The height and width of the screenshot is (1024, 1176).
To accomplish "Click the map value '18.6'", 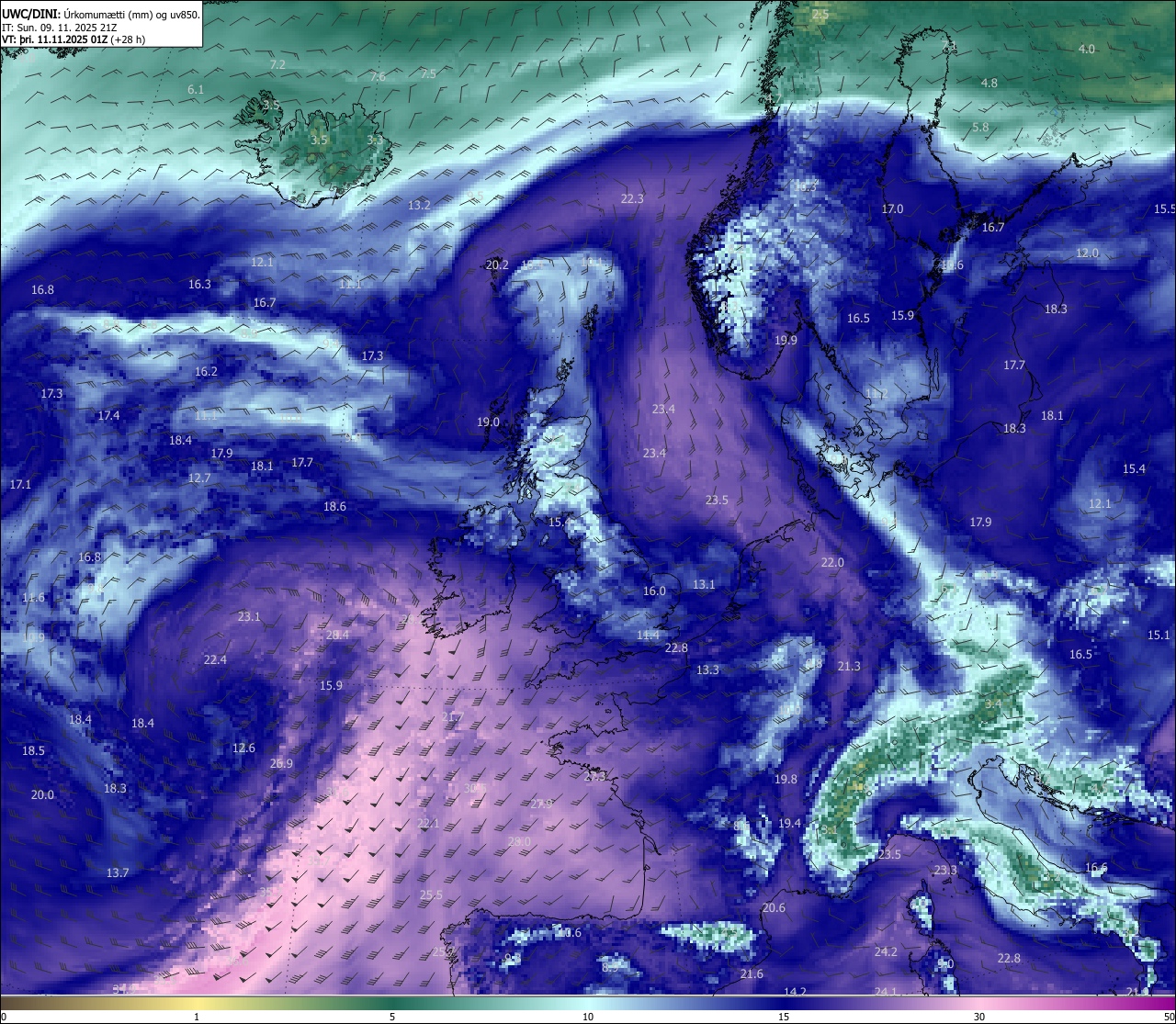I will coord(334,507).
